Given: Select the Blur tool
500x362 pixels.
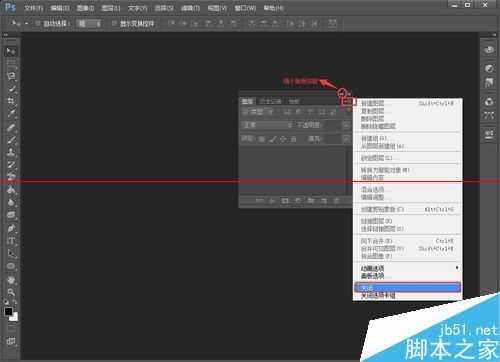Looking at the screenshot, I should click(11, 202).
